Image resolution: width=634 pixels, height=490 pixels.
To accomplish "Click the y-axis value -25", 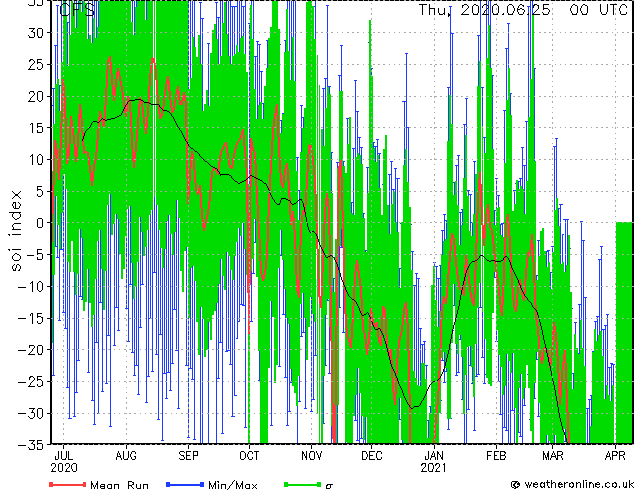I will tap(32, 382).
